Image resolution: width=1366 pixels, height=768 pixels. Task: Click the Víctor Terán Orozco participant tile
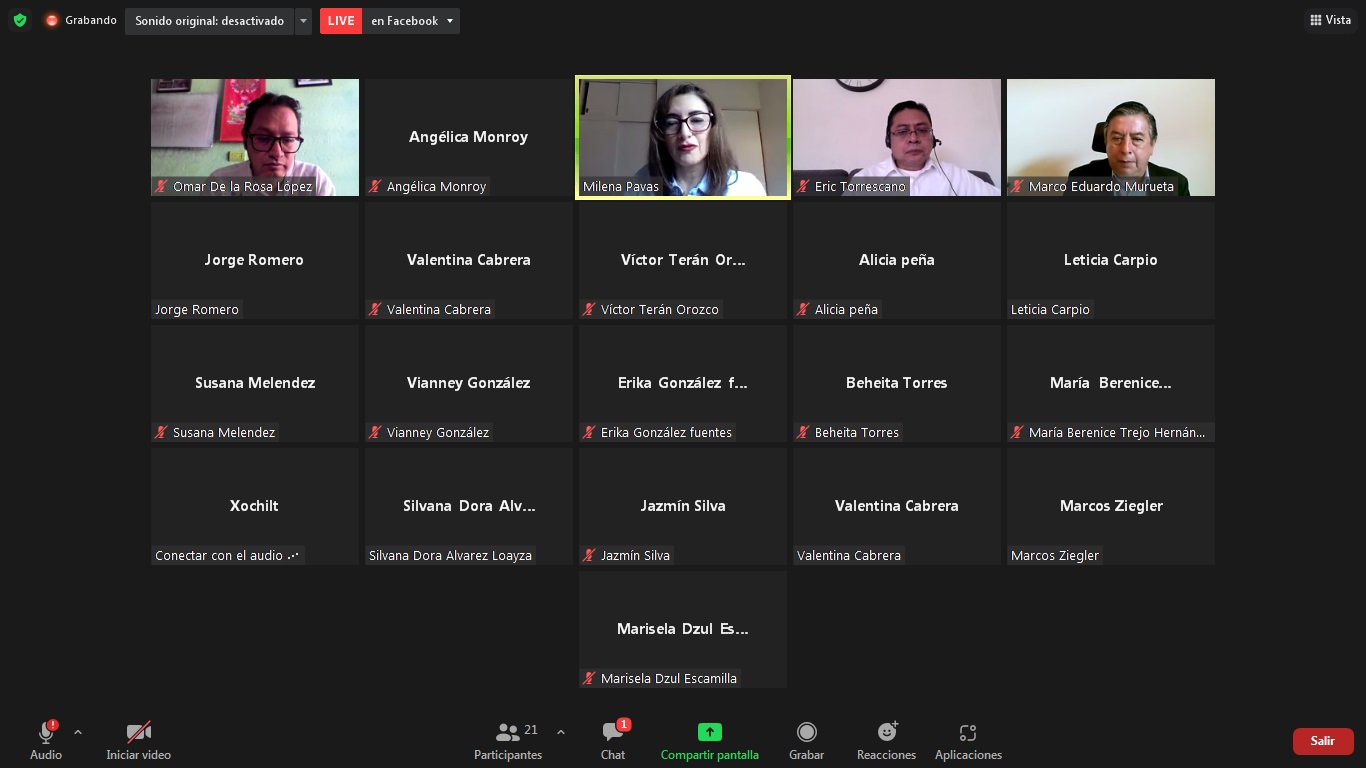point(683,260)
